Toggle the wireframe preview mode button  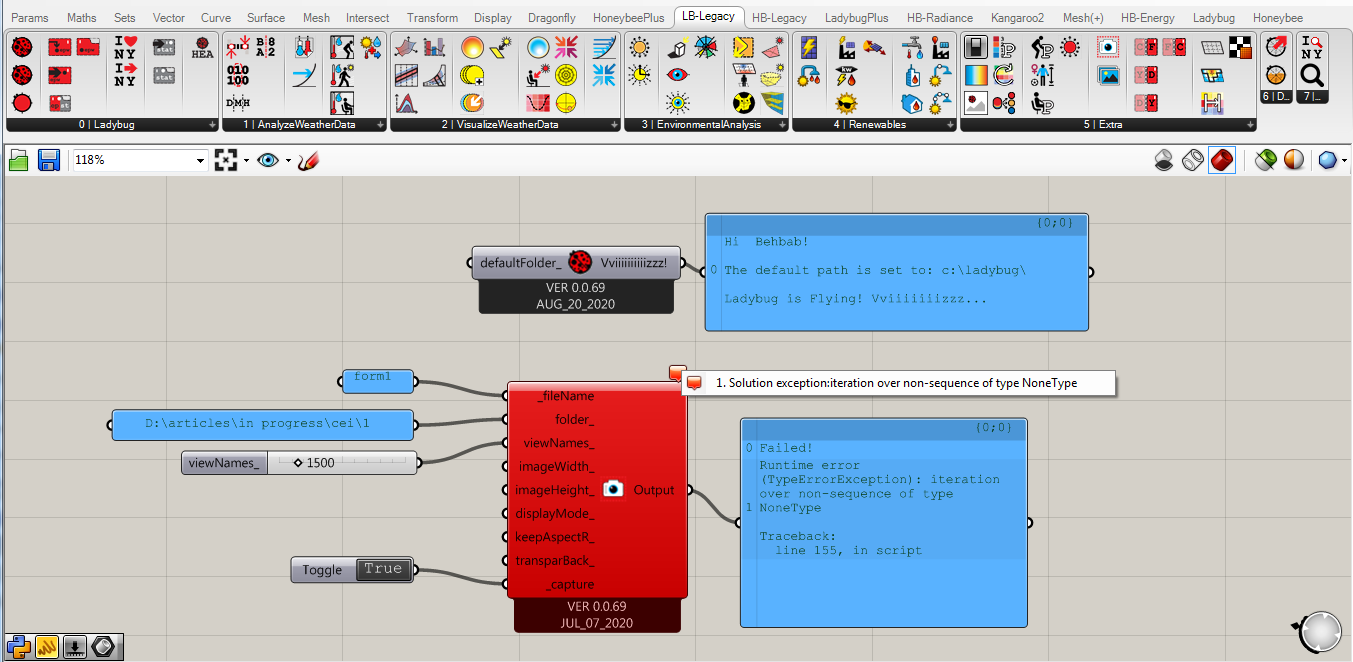(1192, 160)
